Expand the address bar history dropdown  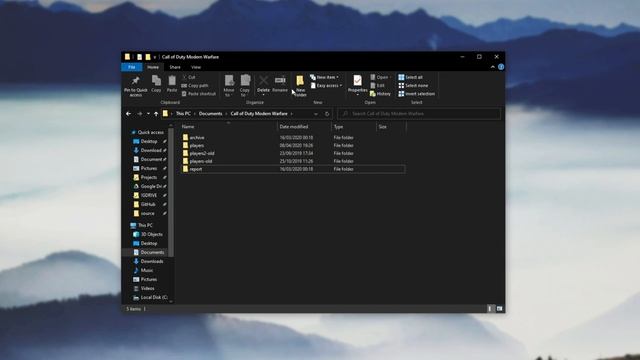[316, 113]
